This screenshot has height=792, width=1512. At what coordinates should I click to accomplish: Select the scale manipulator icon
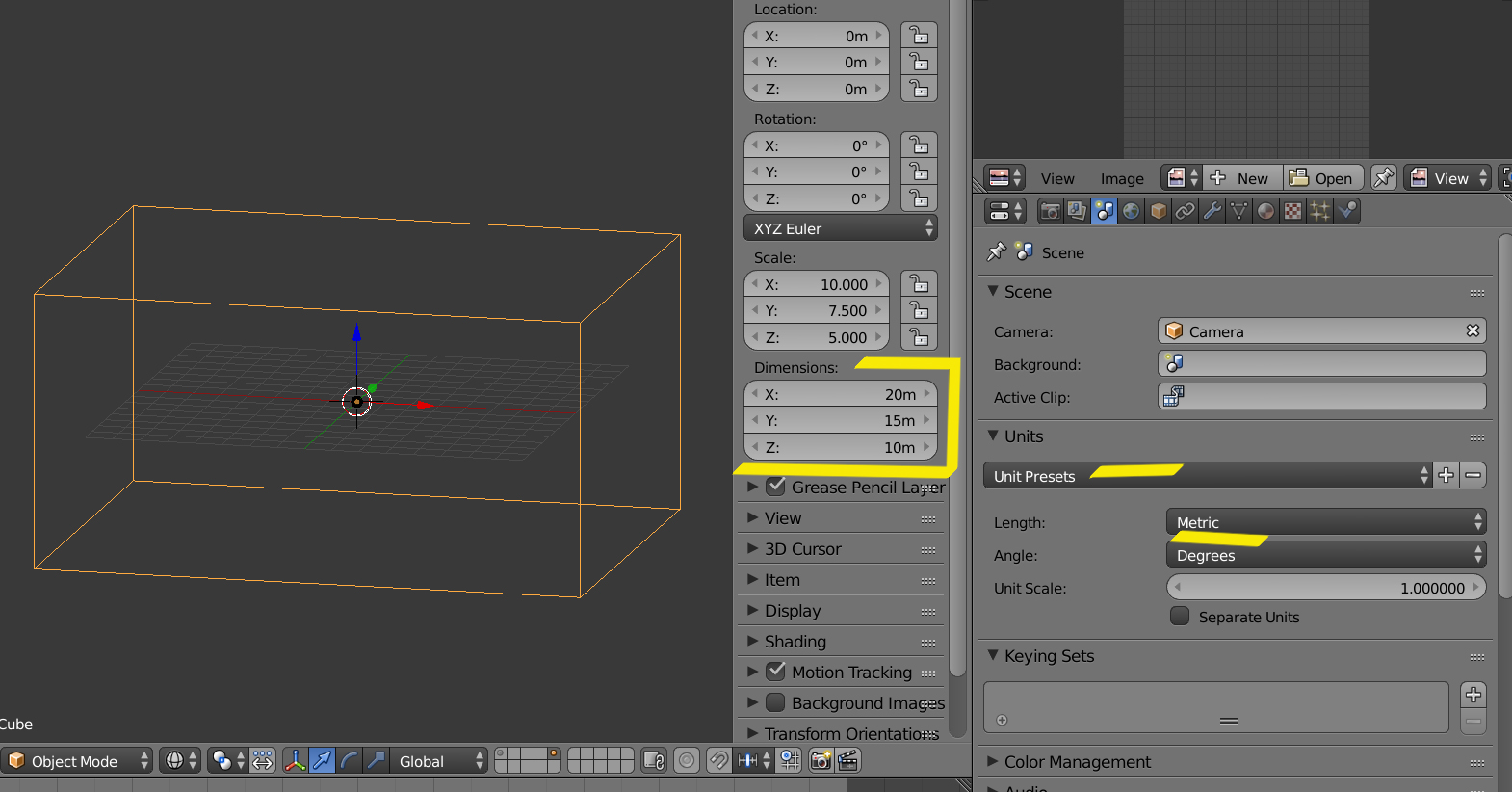tap(377, 761)
